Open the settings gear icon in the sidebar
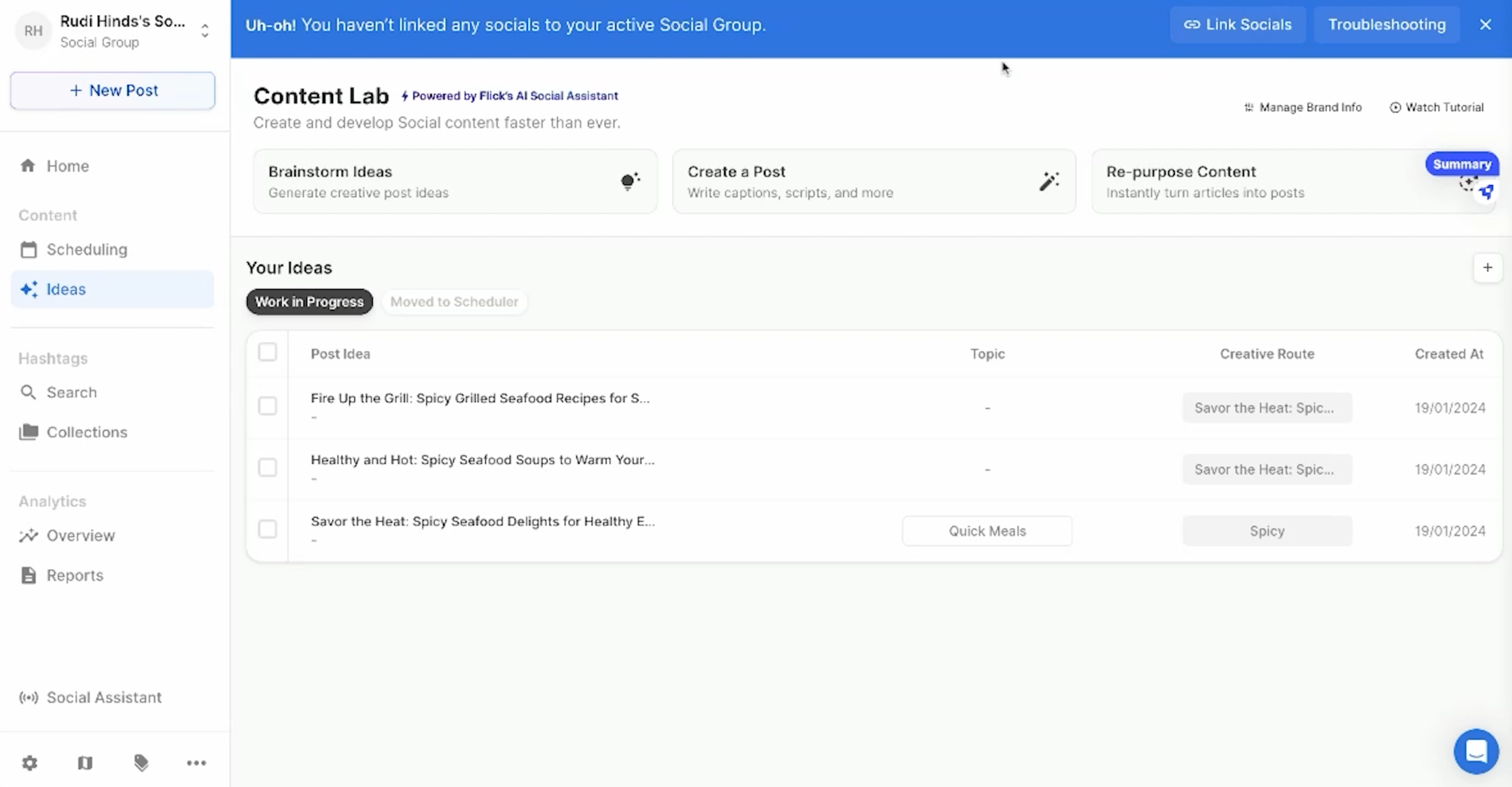1512x787 pixels. point(29,762)
